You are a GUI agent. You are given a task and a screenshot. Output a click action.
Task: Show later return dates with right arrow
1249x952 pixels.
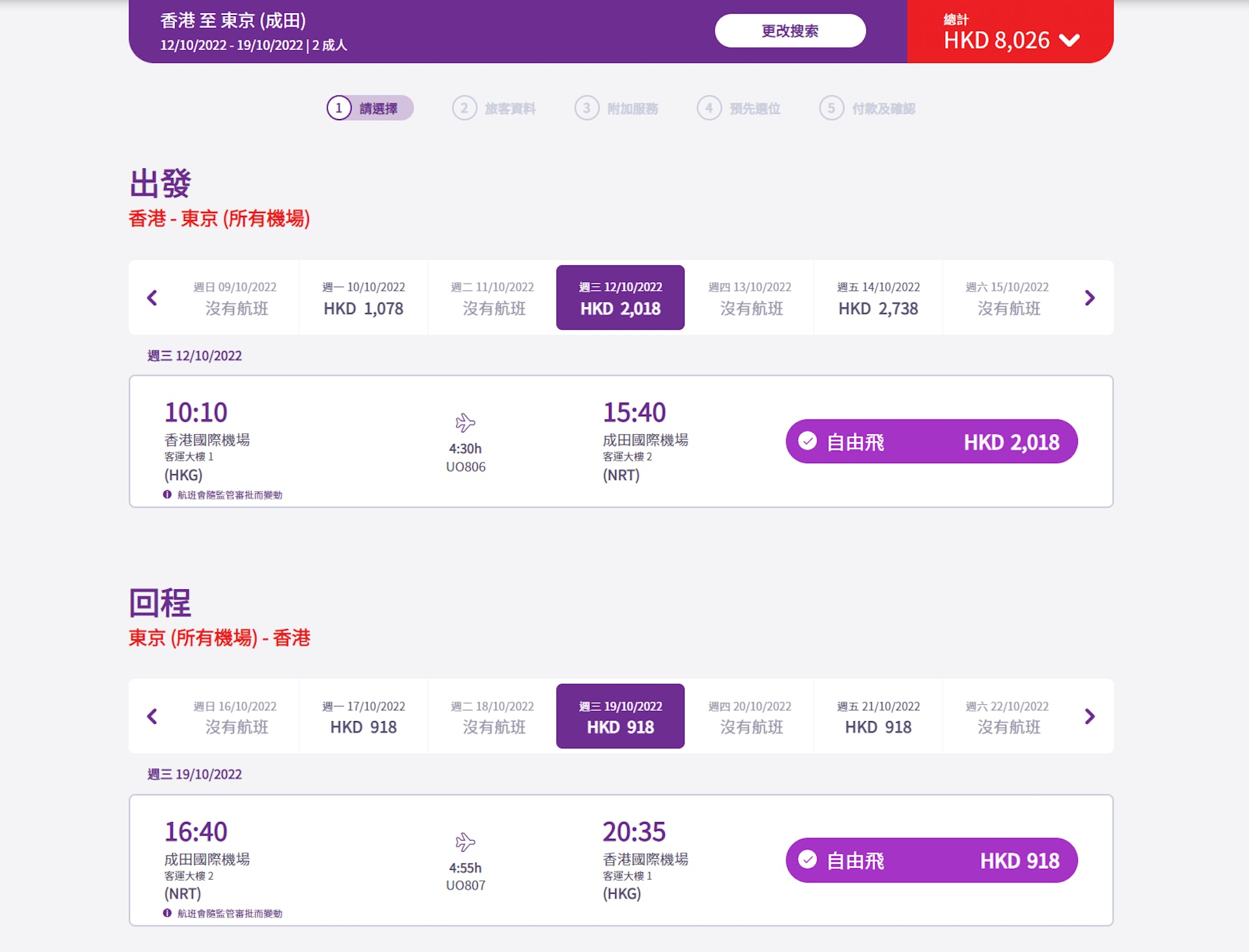pyautogui.click(x=1090, y=717)
